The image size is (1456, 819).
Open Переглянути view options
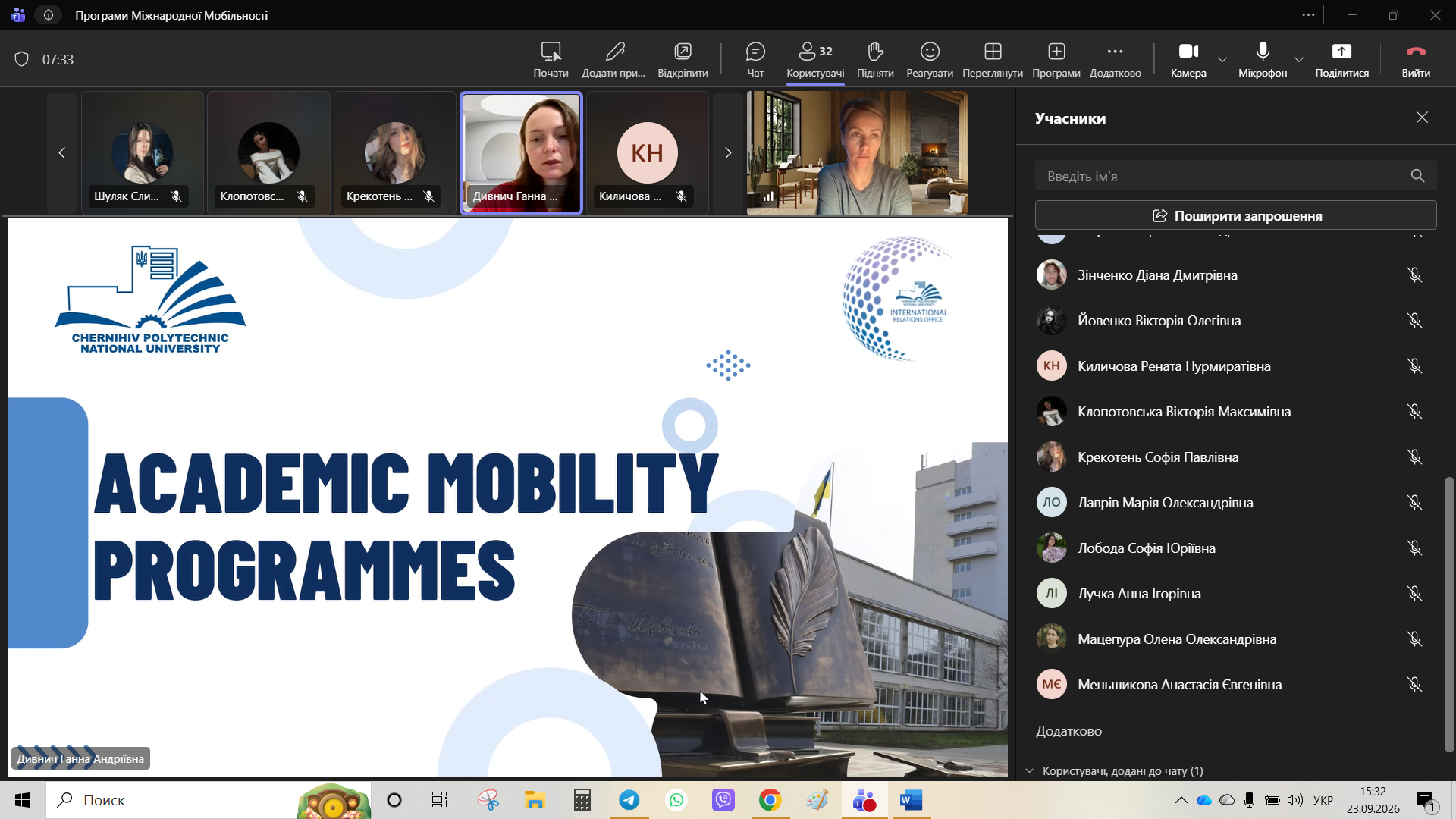(x=993, y=59)
